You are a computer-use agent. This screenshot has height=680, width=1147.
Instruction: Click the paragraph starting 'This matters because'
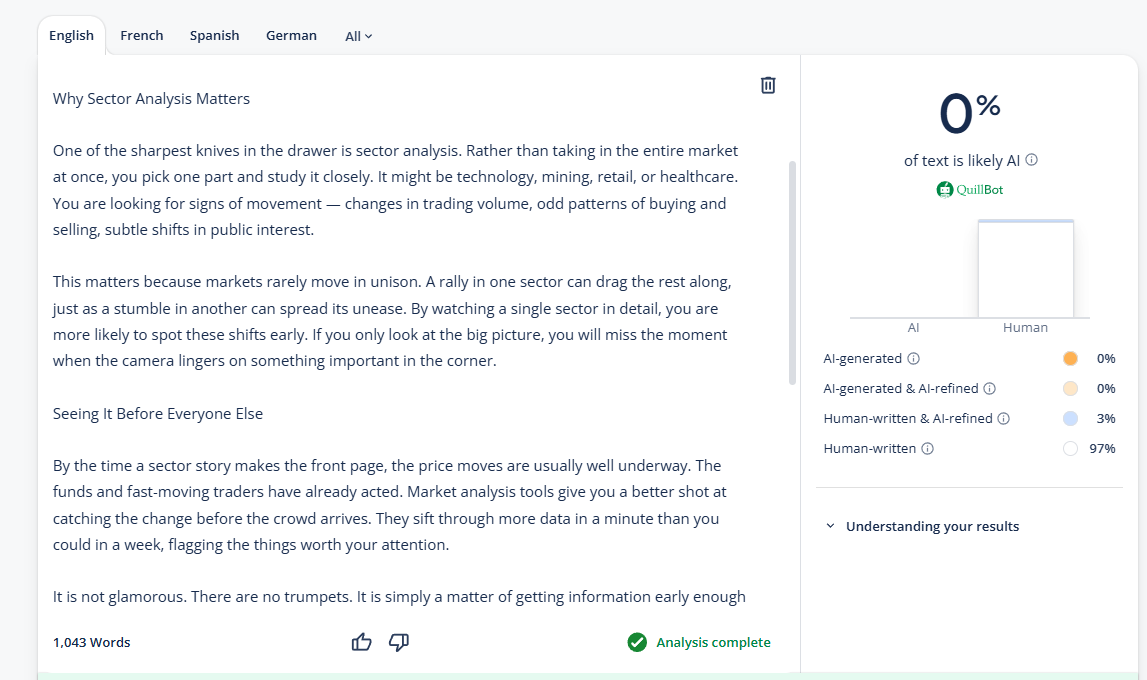point(392,321)
